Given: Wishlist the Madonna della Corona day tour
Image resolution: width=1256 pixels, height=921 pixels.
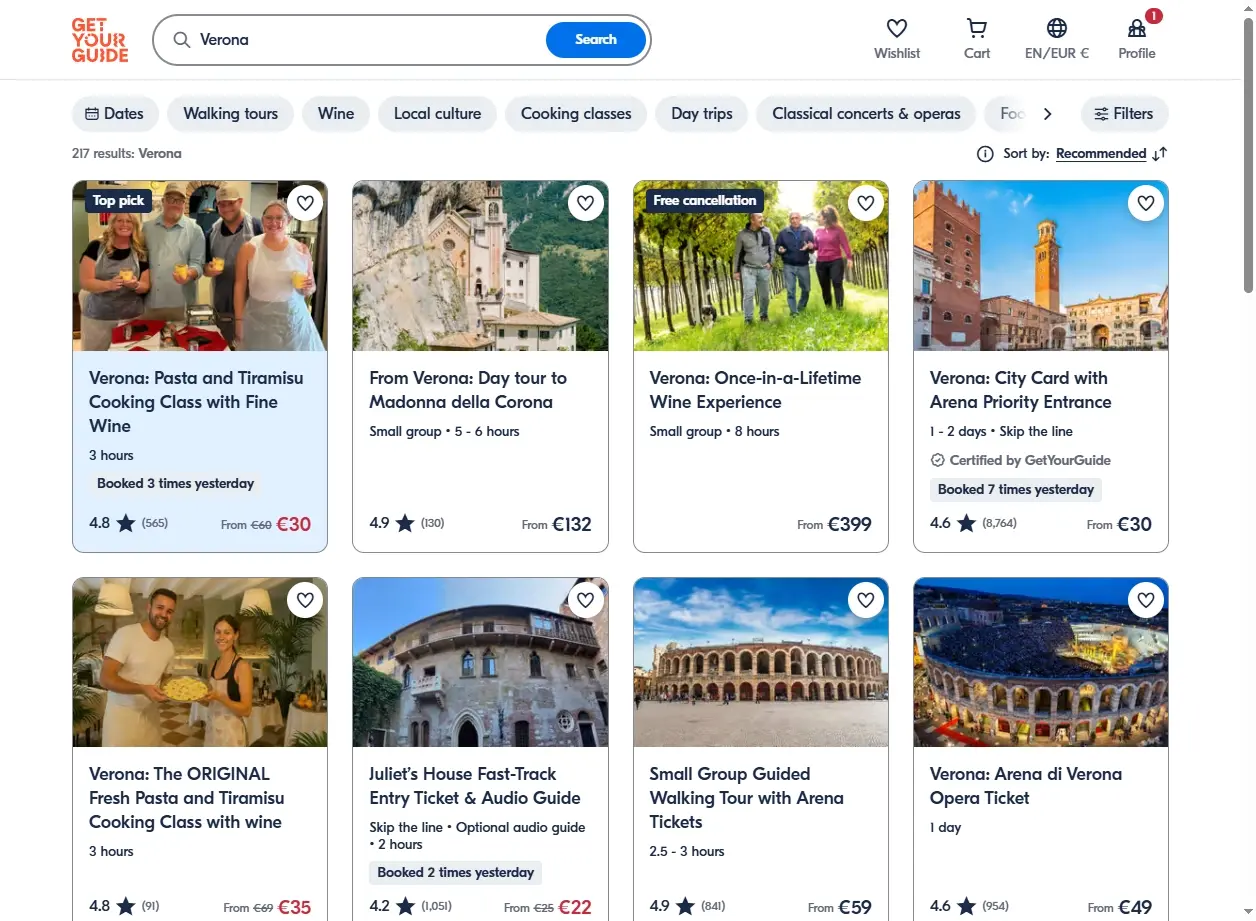Looking at the screenshot, I should click(585, 203).
